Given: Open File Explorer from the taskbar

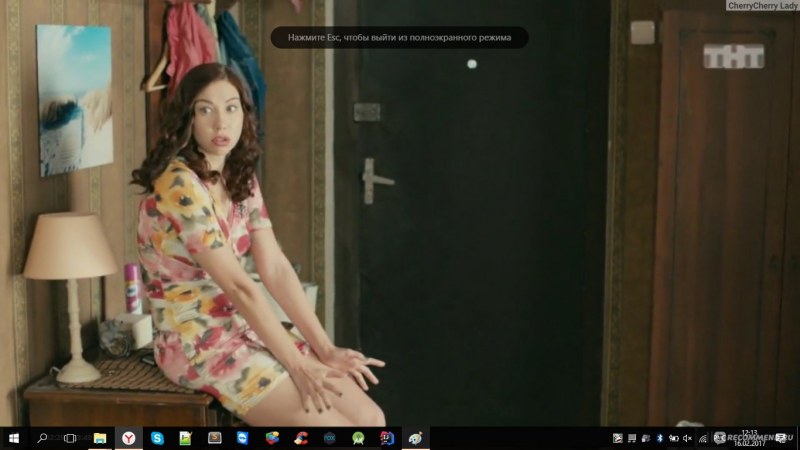Looking at the screenshot, I should click(100, 438).
